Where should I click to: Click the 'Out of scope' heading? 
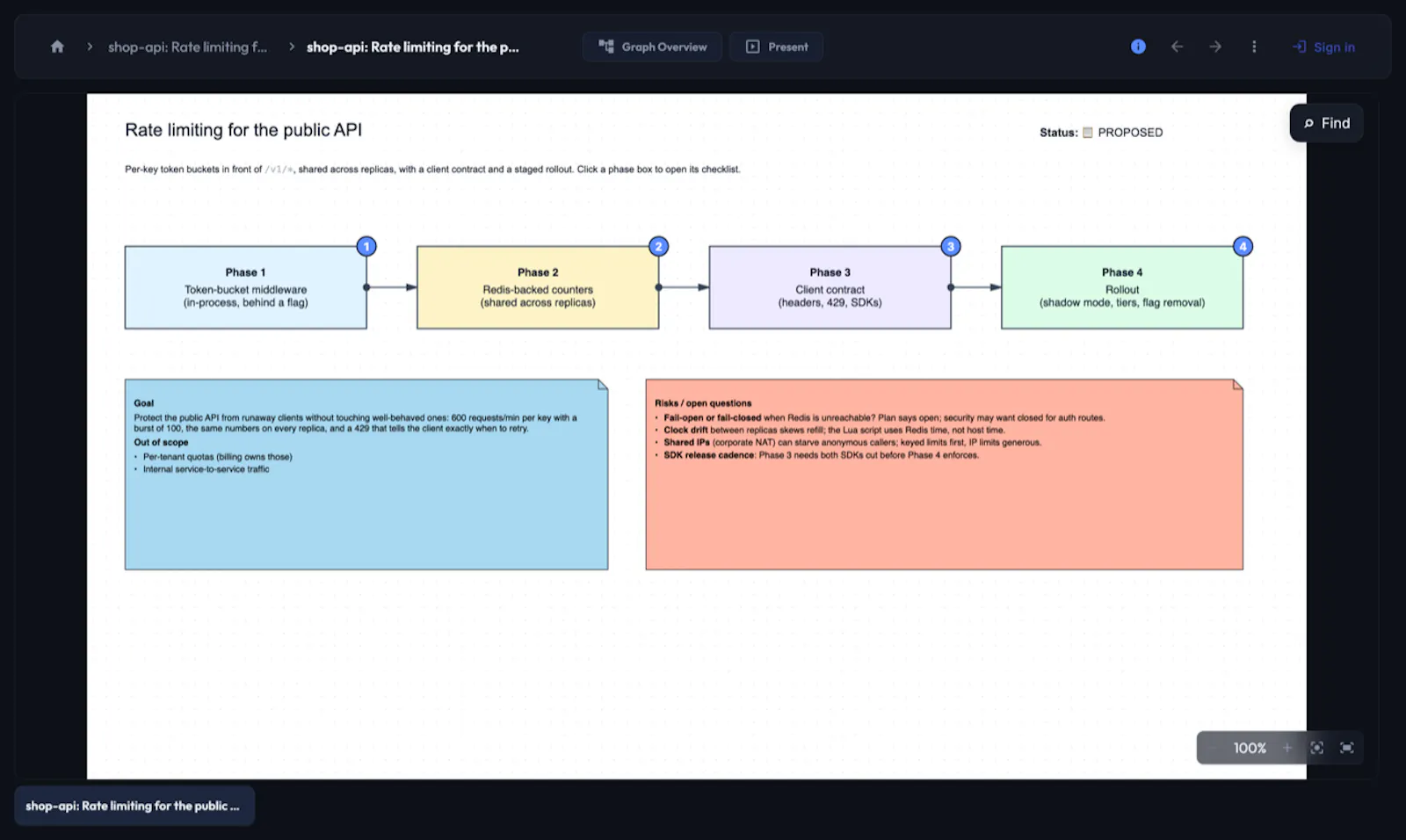161,442
